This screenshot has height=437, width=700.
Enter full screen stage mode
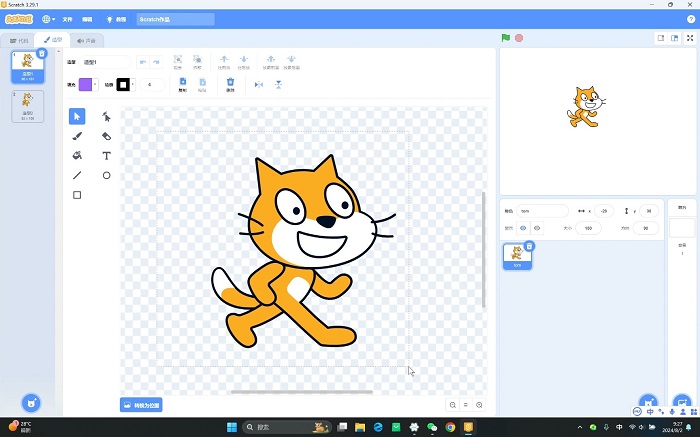[690, 38]
